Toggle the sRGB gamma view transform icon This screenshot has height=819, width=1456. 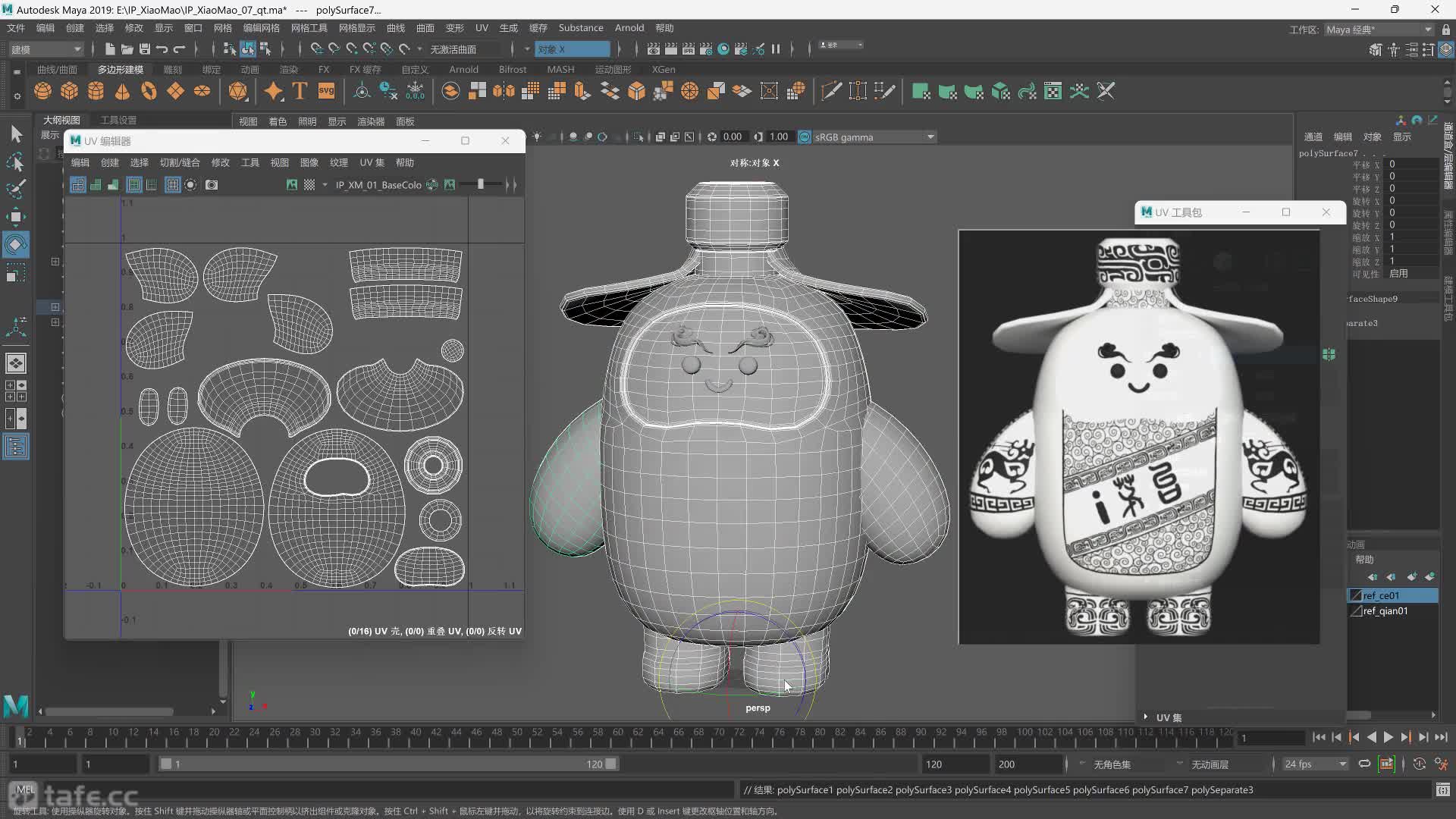[x=805, y=137]
